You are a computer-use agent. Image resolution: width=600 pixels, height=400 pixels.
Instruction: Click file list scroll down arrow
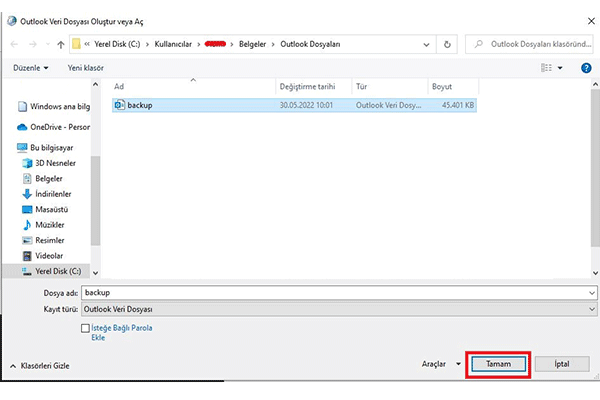click(595, 273)
